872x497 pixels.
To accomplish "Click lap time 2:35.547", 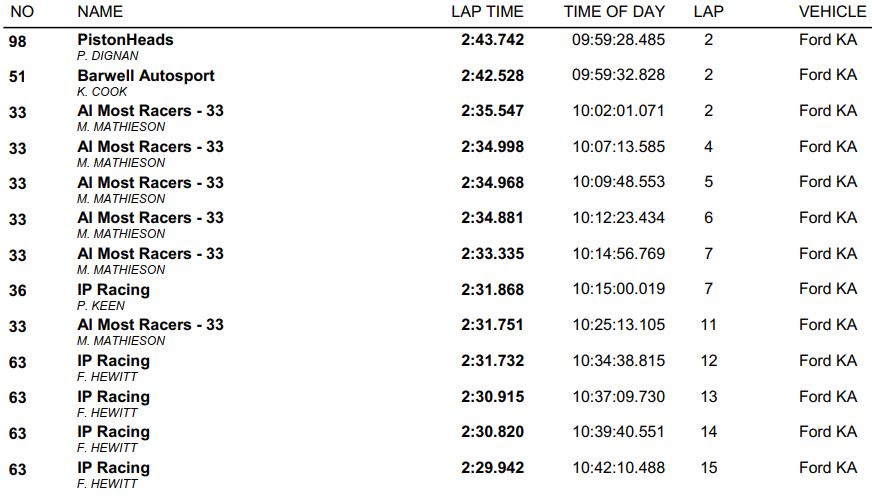I will (x=492, y=111).
